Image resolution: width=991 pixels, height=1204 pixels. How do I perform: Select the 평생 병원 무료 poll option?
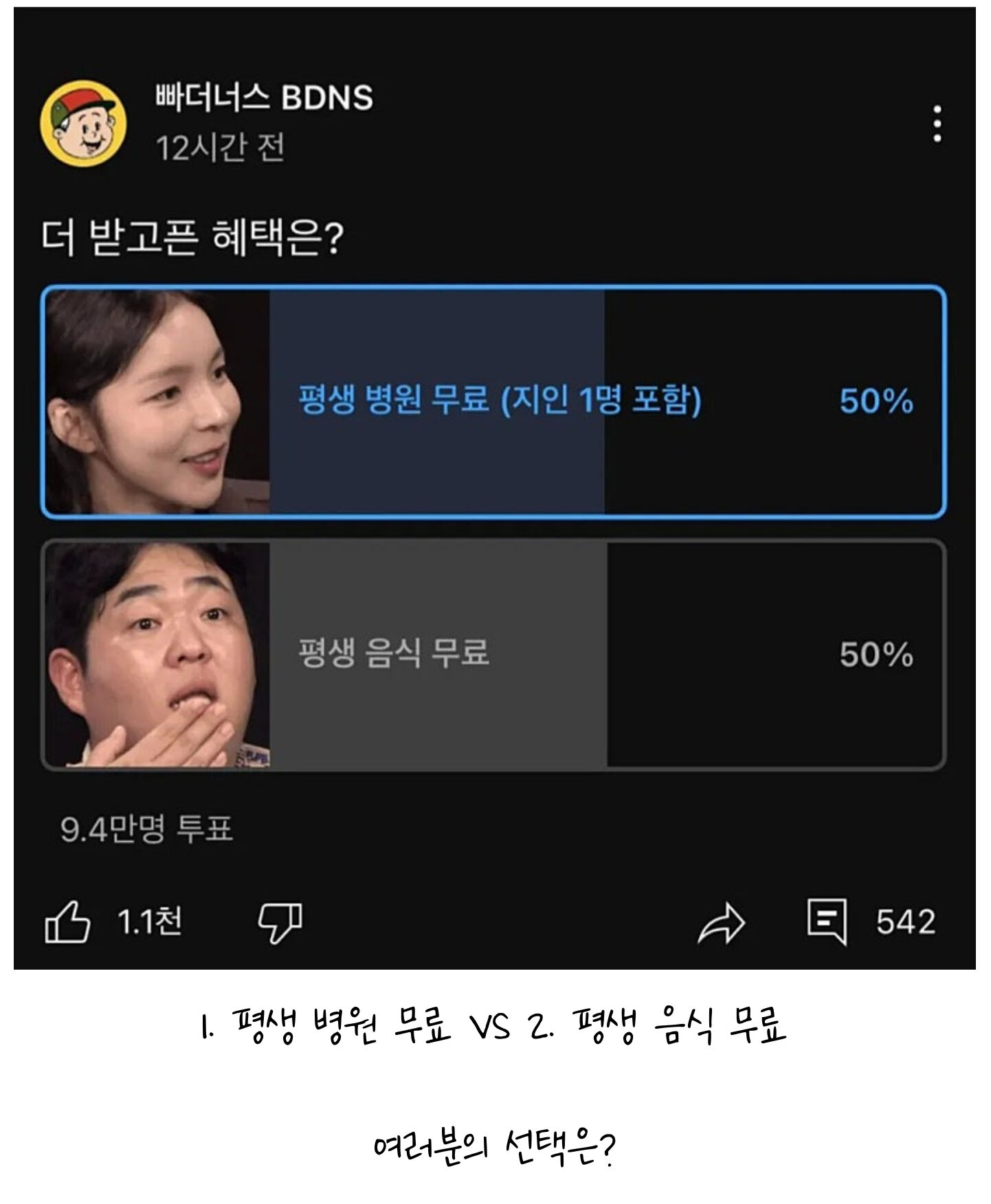[x=493, y=401]
